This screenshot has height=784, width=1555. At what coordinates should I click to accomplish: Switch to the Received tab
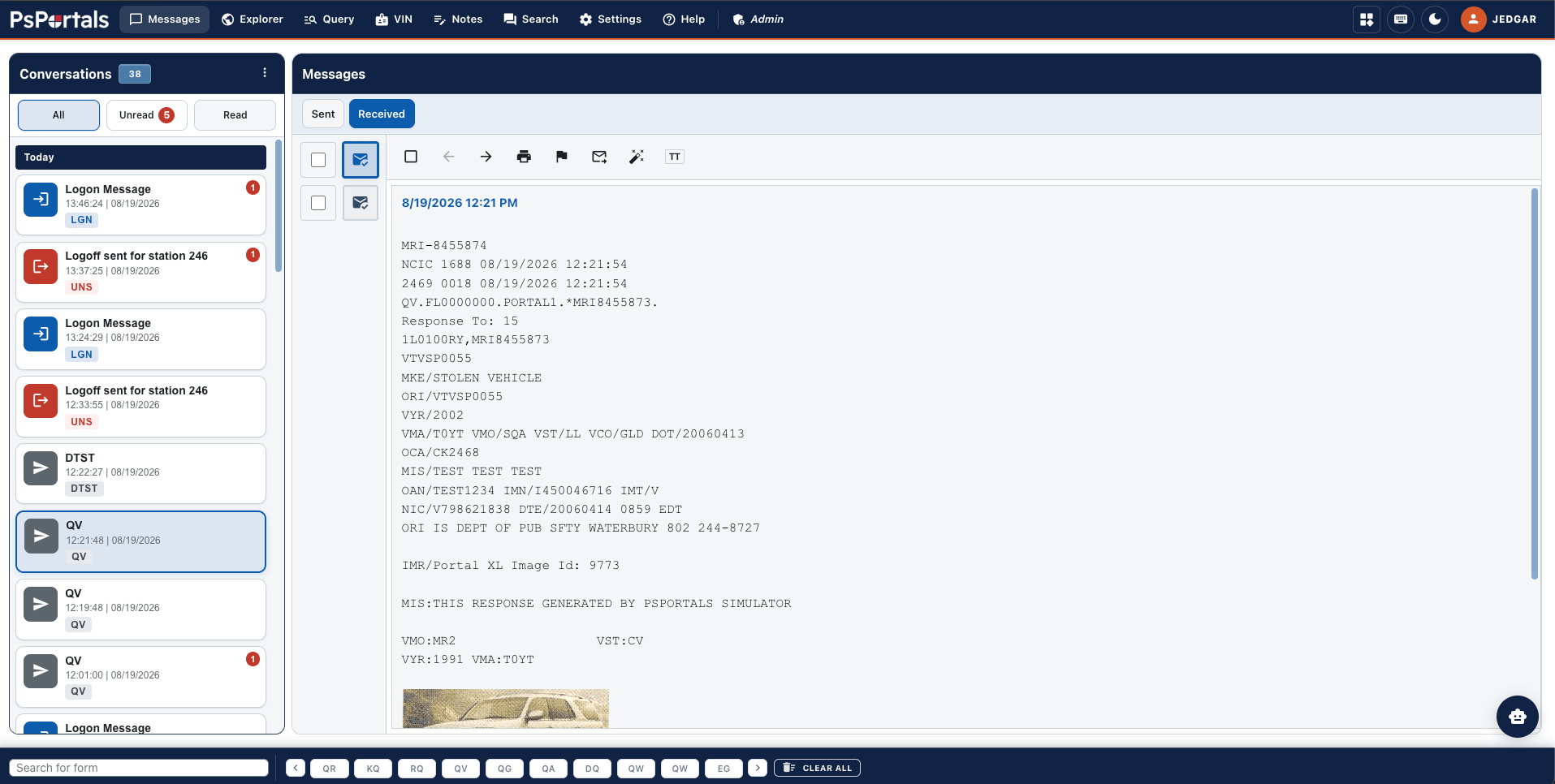pyautogui.click(x=382, y=114)
